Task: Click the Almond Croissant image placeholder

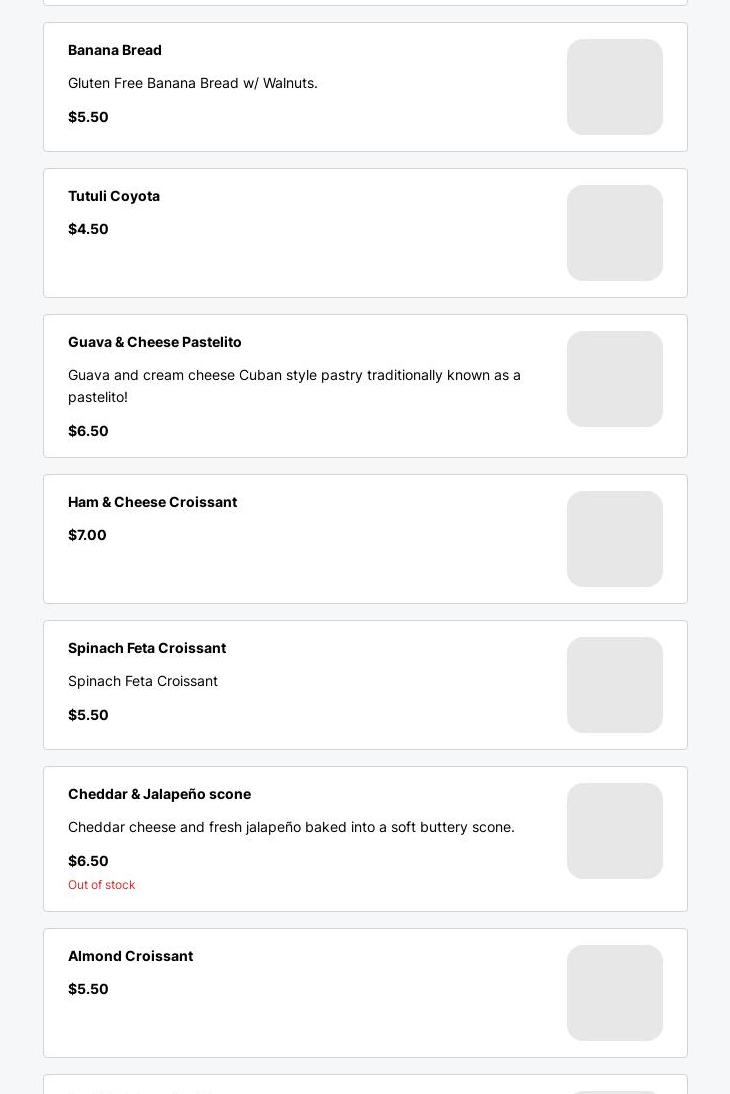Action: click(x=614, y=993)
